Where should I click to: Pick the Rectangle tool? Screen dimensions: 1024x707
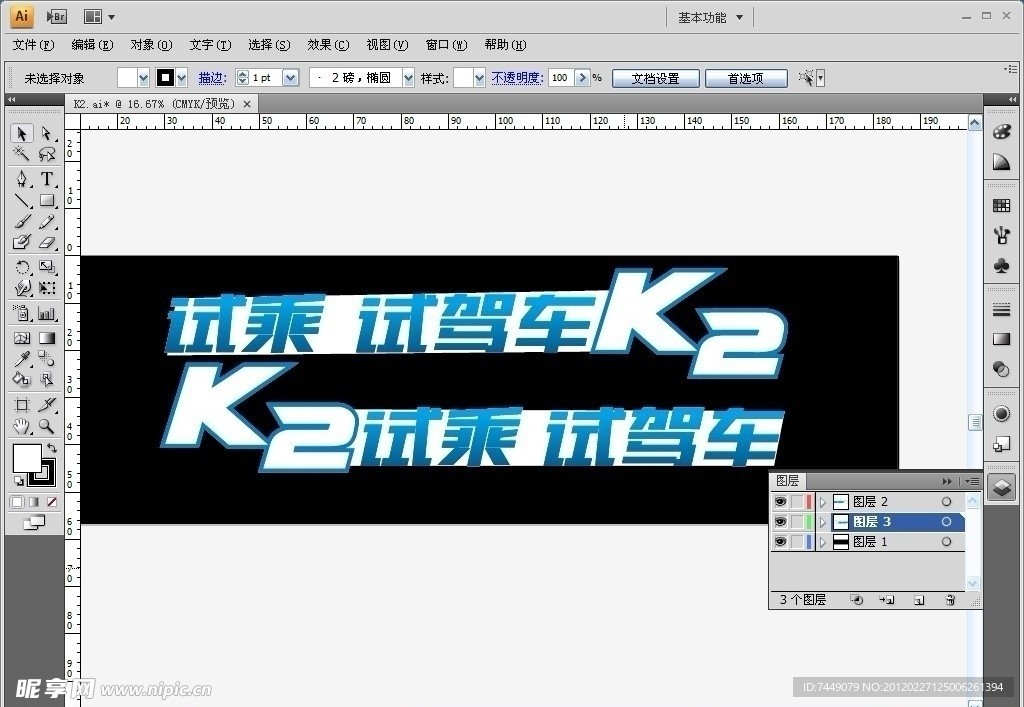pyautogui.click(x=46, y=200)
